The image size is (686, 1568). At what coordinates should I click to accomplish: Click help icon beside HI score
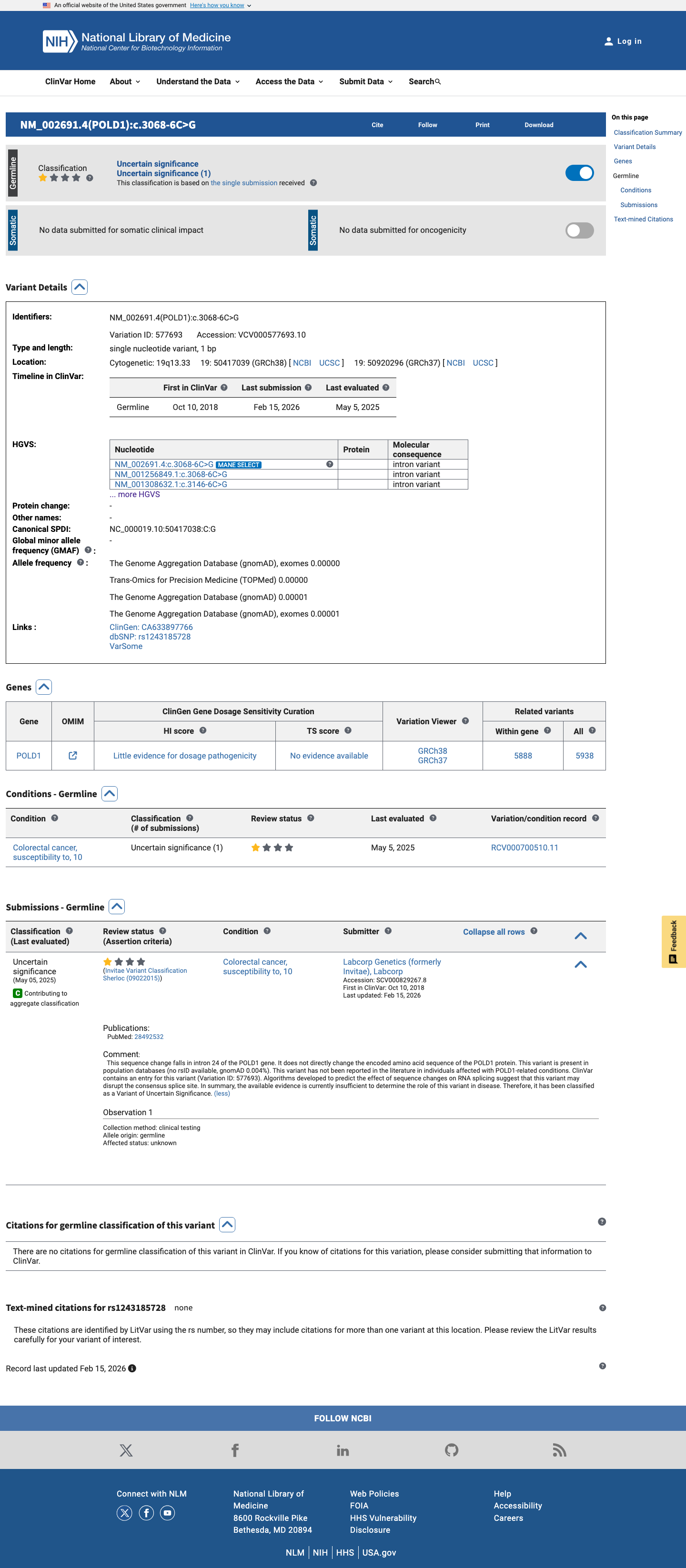click(x=203, y=730)
